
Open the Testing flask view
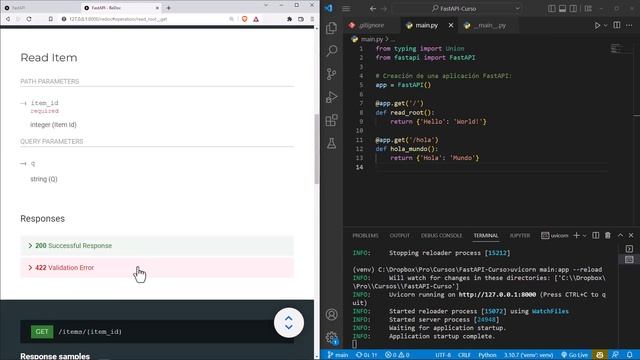tap(331, 143)
